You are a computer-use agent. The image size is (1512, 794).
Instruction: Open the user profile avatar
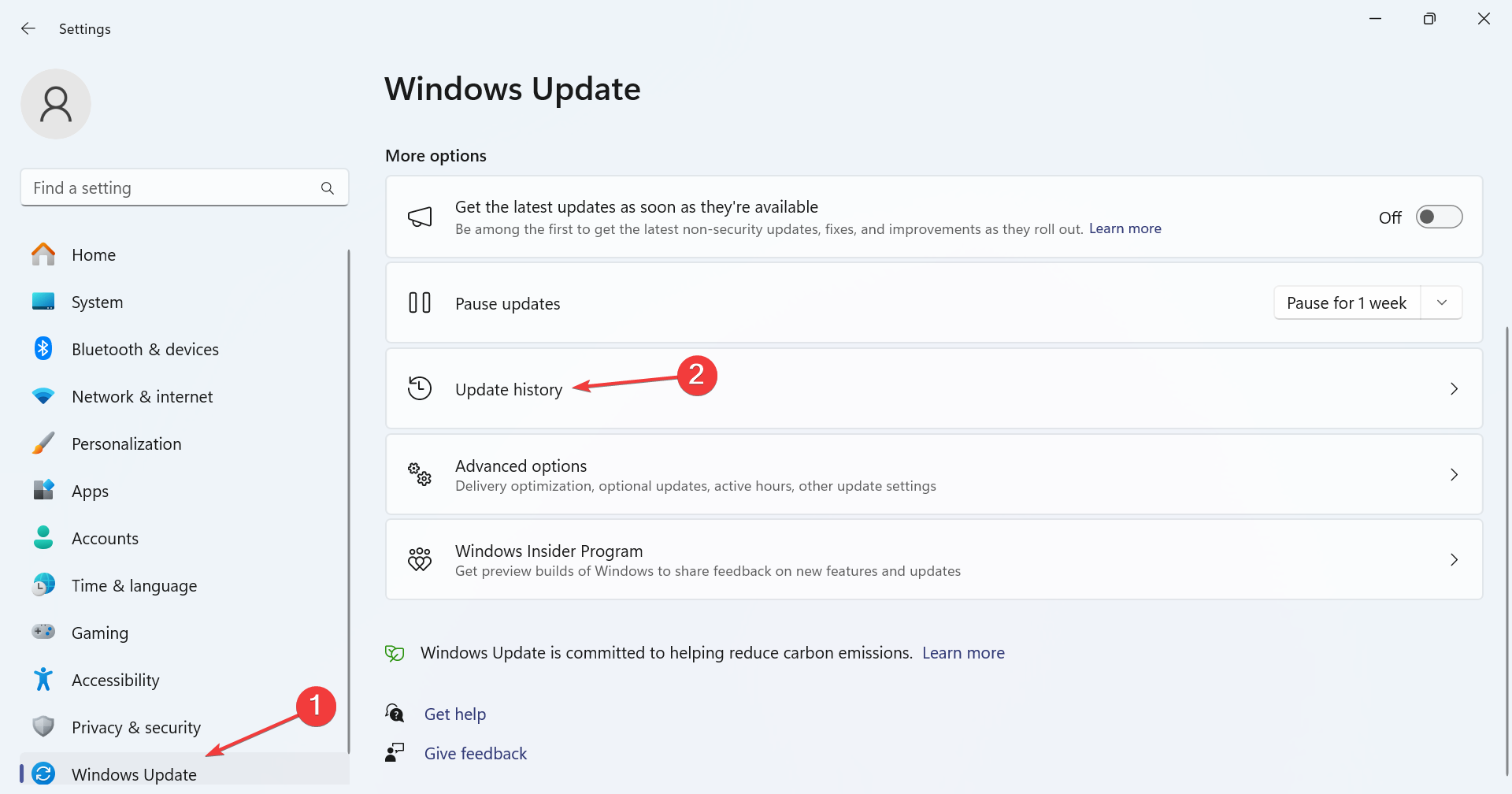click(x=56, y=104)
